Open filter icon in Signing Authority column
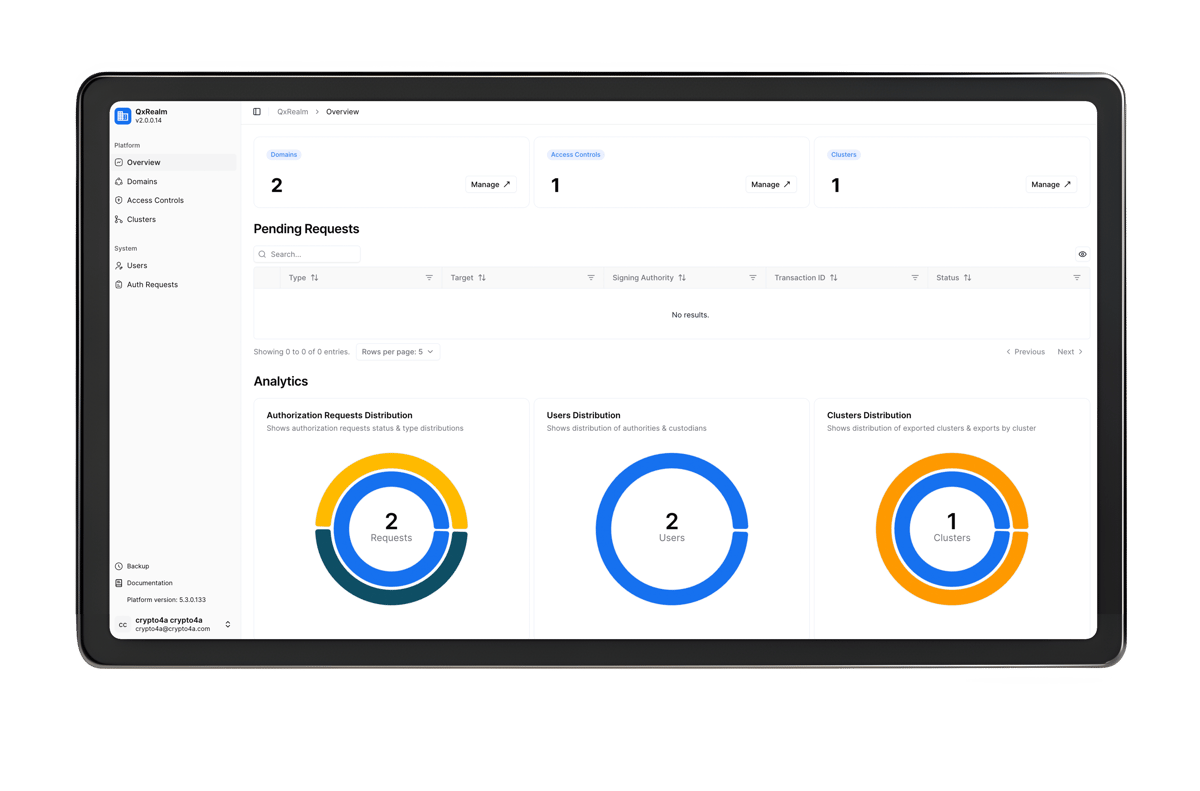Screen dimensions: 1200x791 point(753,278)
